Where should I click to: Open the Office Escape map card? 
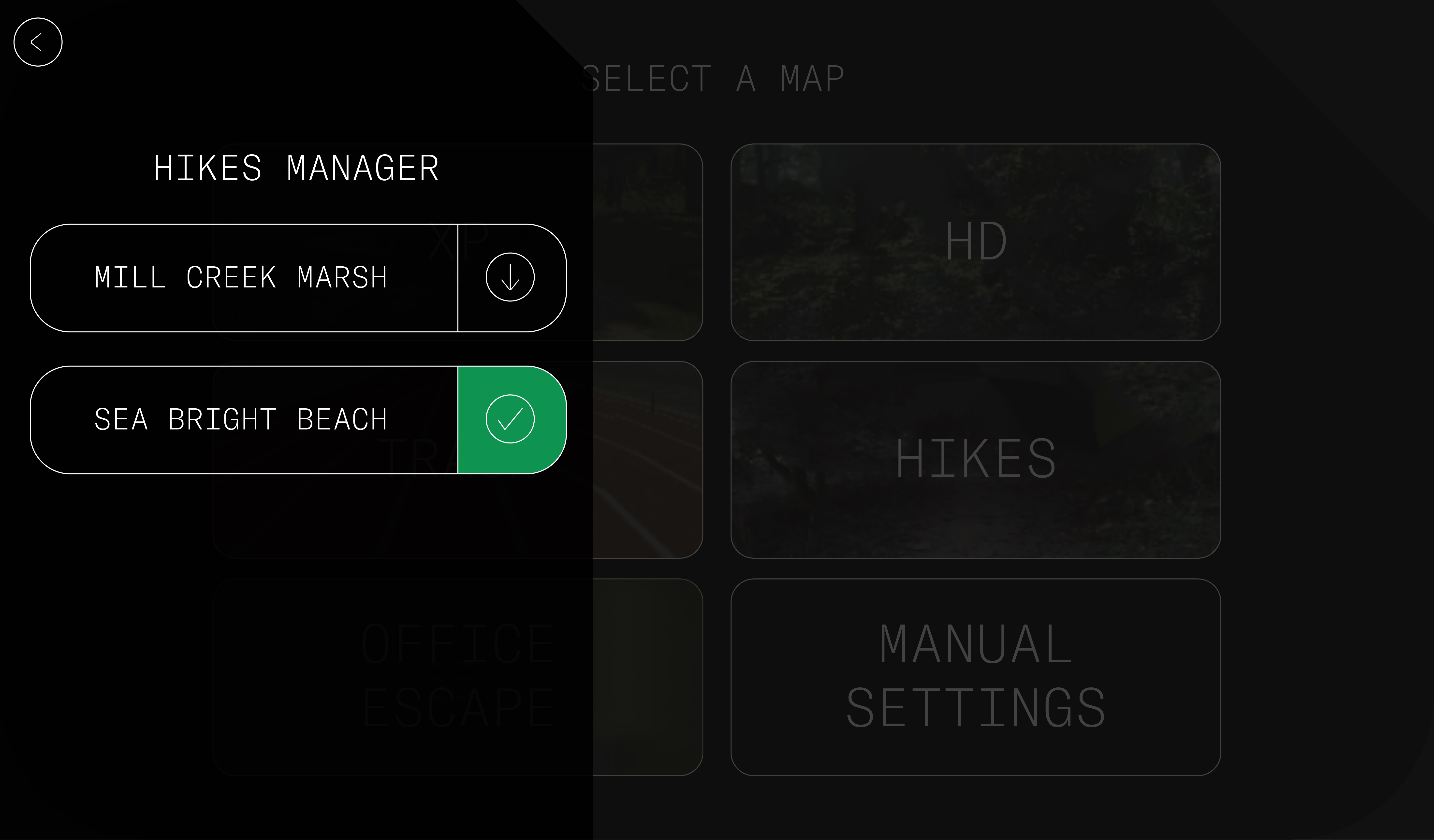pyautogui.click(x=458, y=677)
